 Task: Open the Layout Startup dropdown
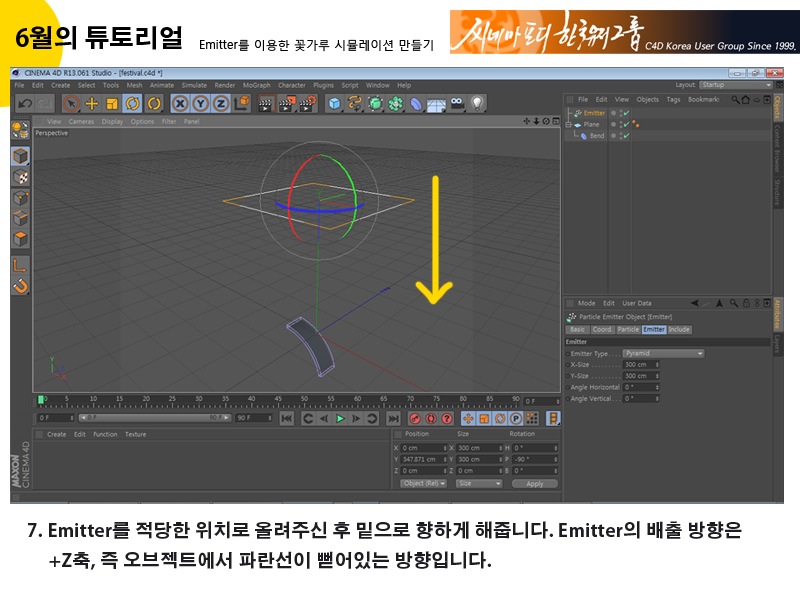coord(736,85)
